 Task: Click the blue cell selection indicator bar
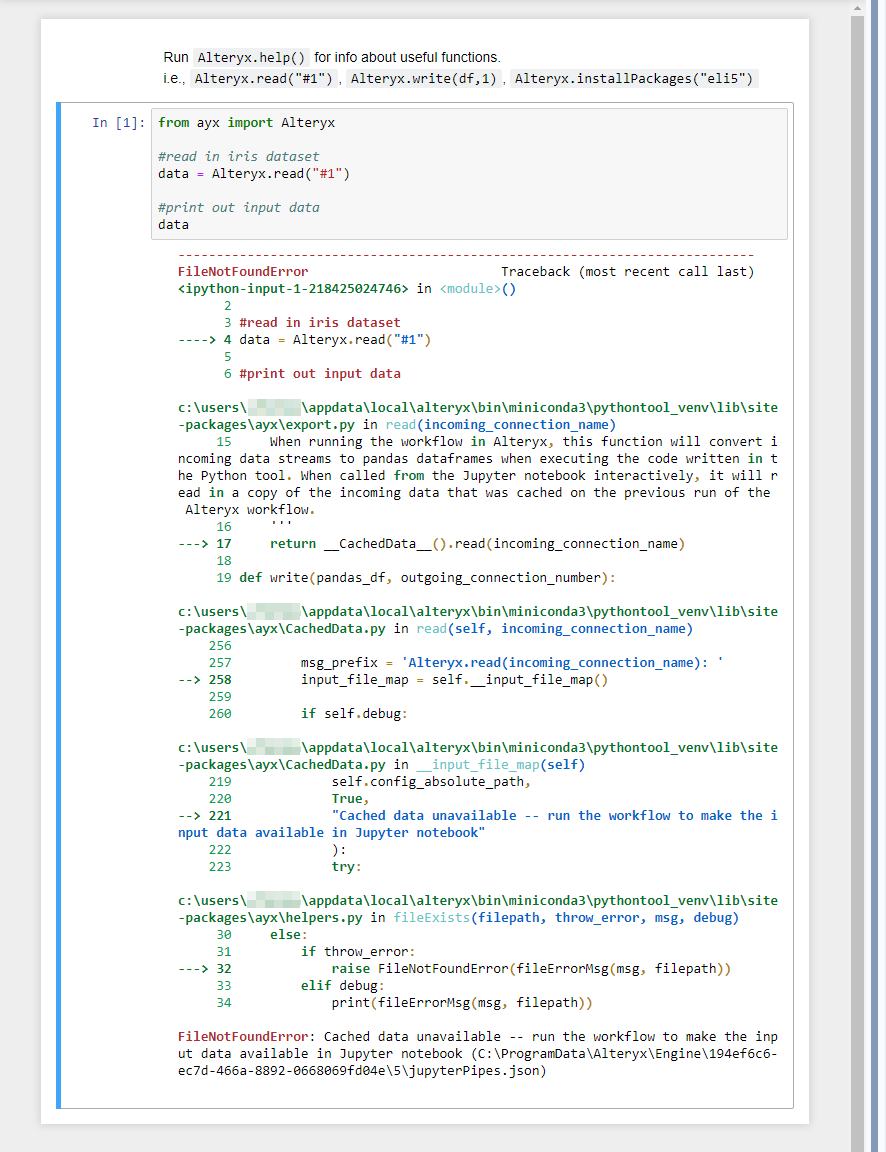(59, 600)
